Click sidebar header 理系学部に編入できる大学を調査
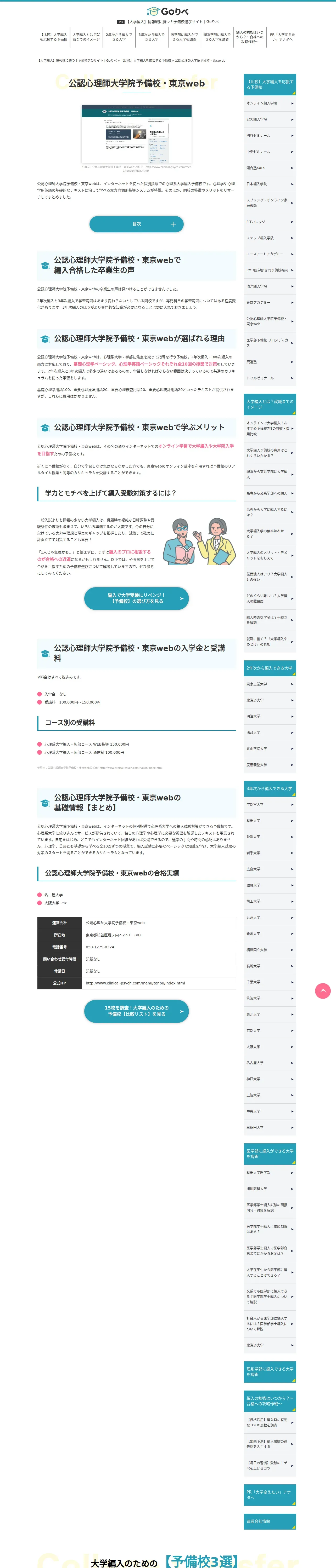 270,1371
